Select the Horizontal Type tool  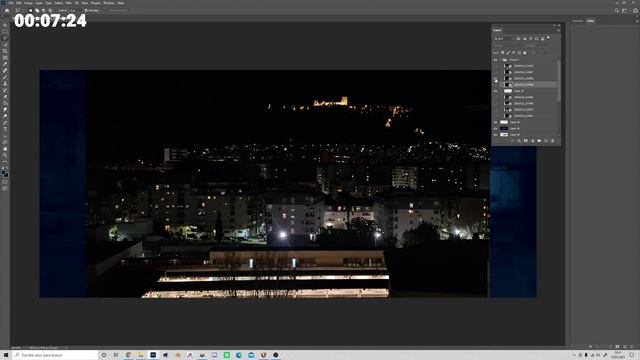click(x=5, y=129)
